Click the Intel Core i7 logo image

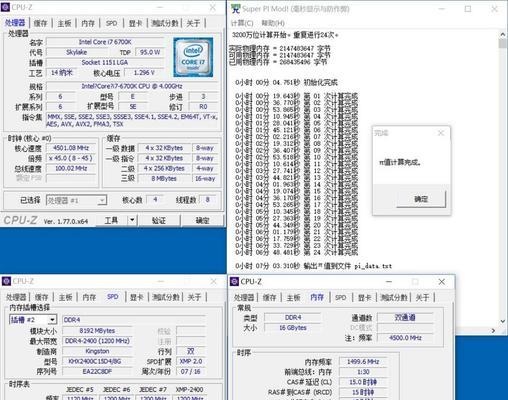click(193, 57)
